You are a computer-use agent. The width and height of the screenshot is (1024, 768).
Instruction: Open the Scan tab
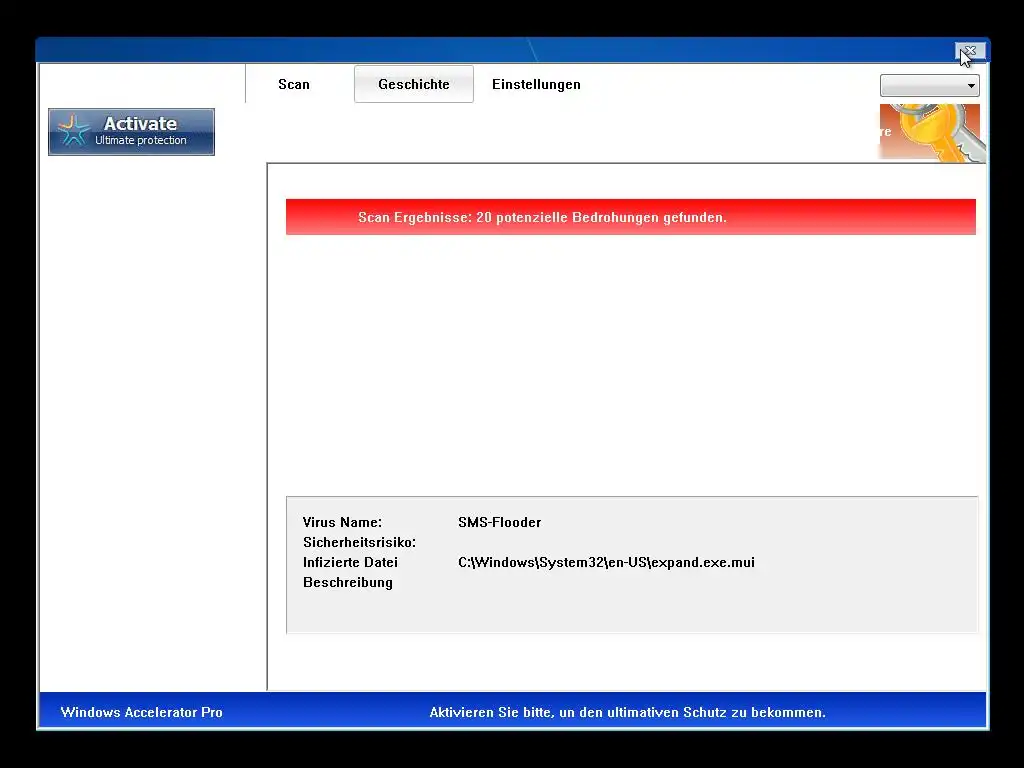tap(294, 84)
